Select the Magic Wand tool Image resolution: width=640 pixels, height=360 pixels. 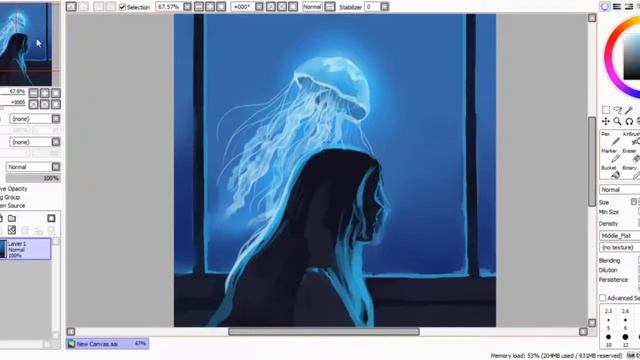[629, 110]
